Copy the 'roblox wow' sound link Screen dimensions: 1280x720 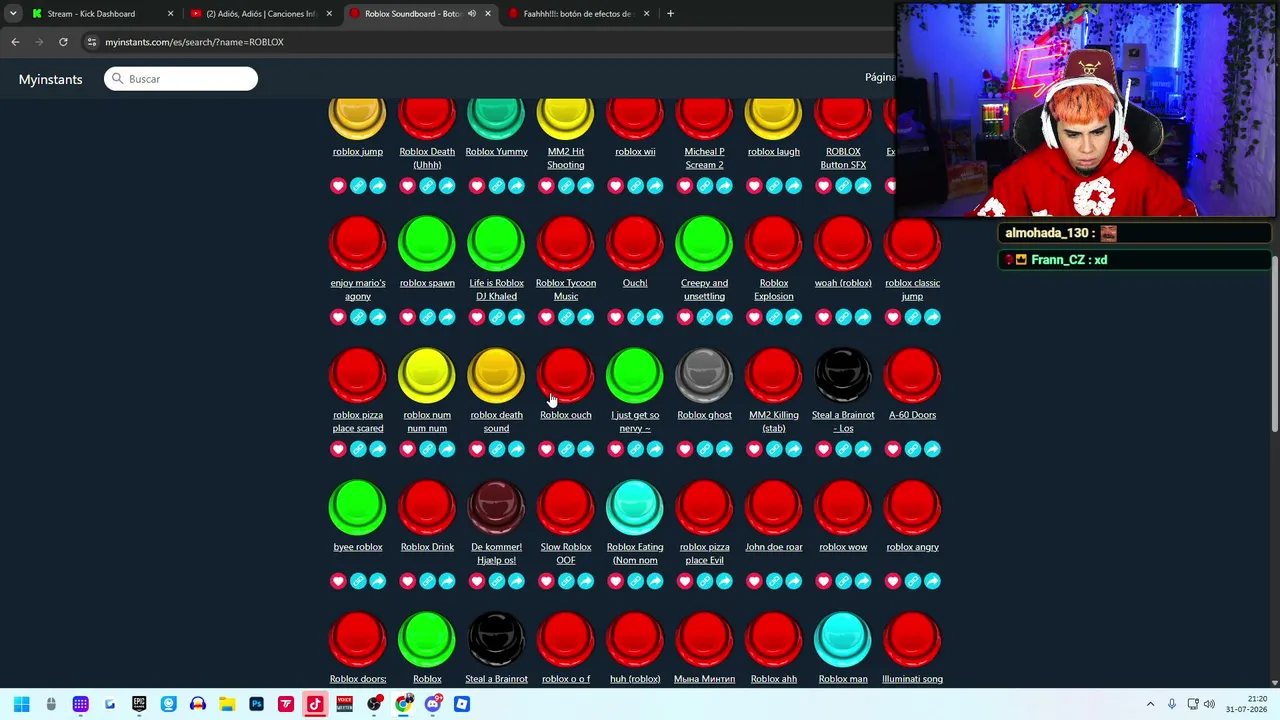(843, 581)
